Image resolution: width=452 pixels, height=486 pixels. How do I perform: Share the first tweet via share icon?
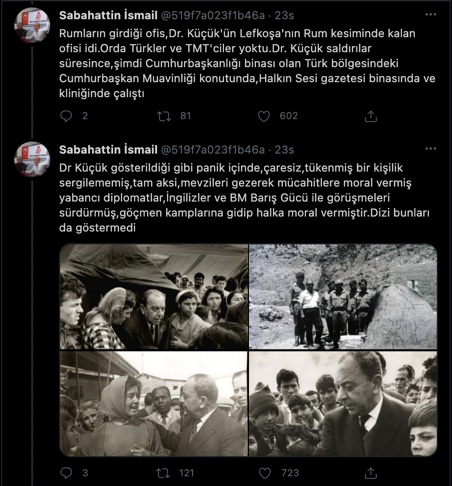tap(371, 116)
